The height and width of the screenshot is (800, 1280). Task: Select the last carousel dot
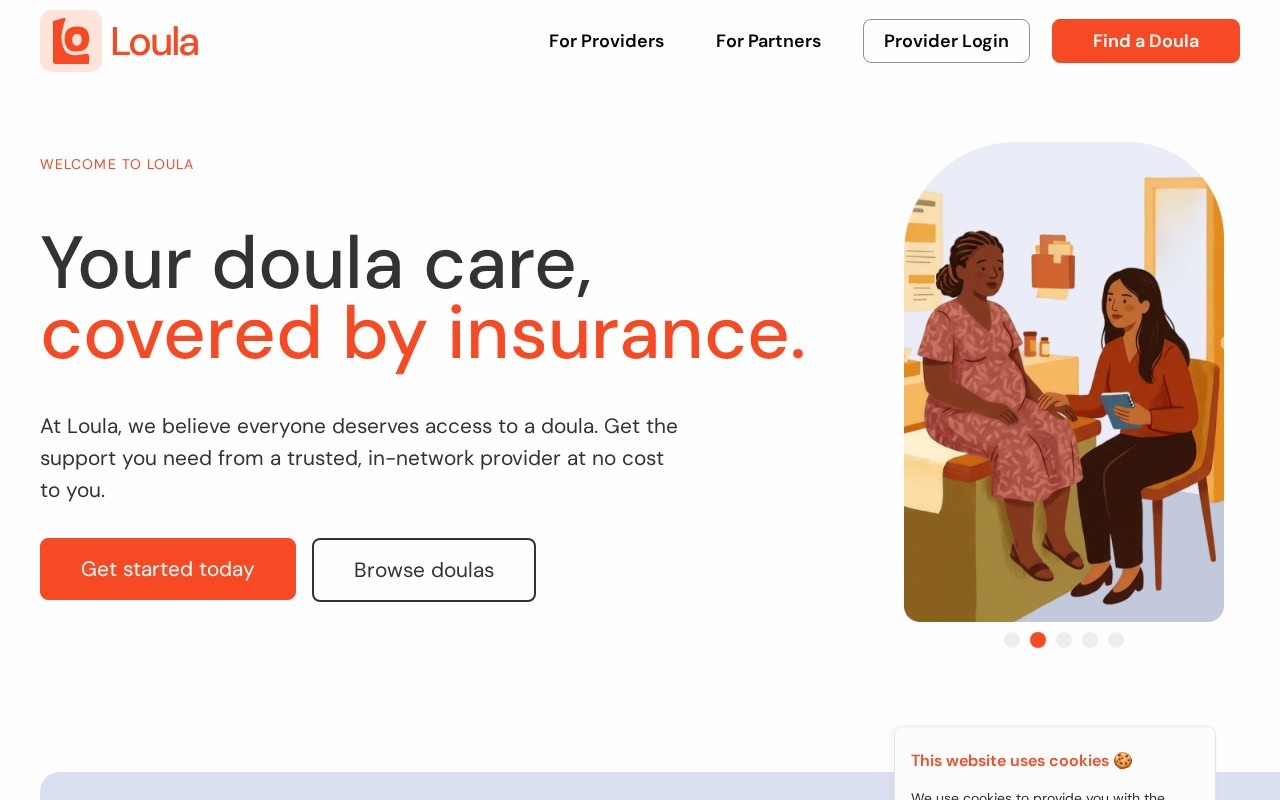(x=1116, y=640)
